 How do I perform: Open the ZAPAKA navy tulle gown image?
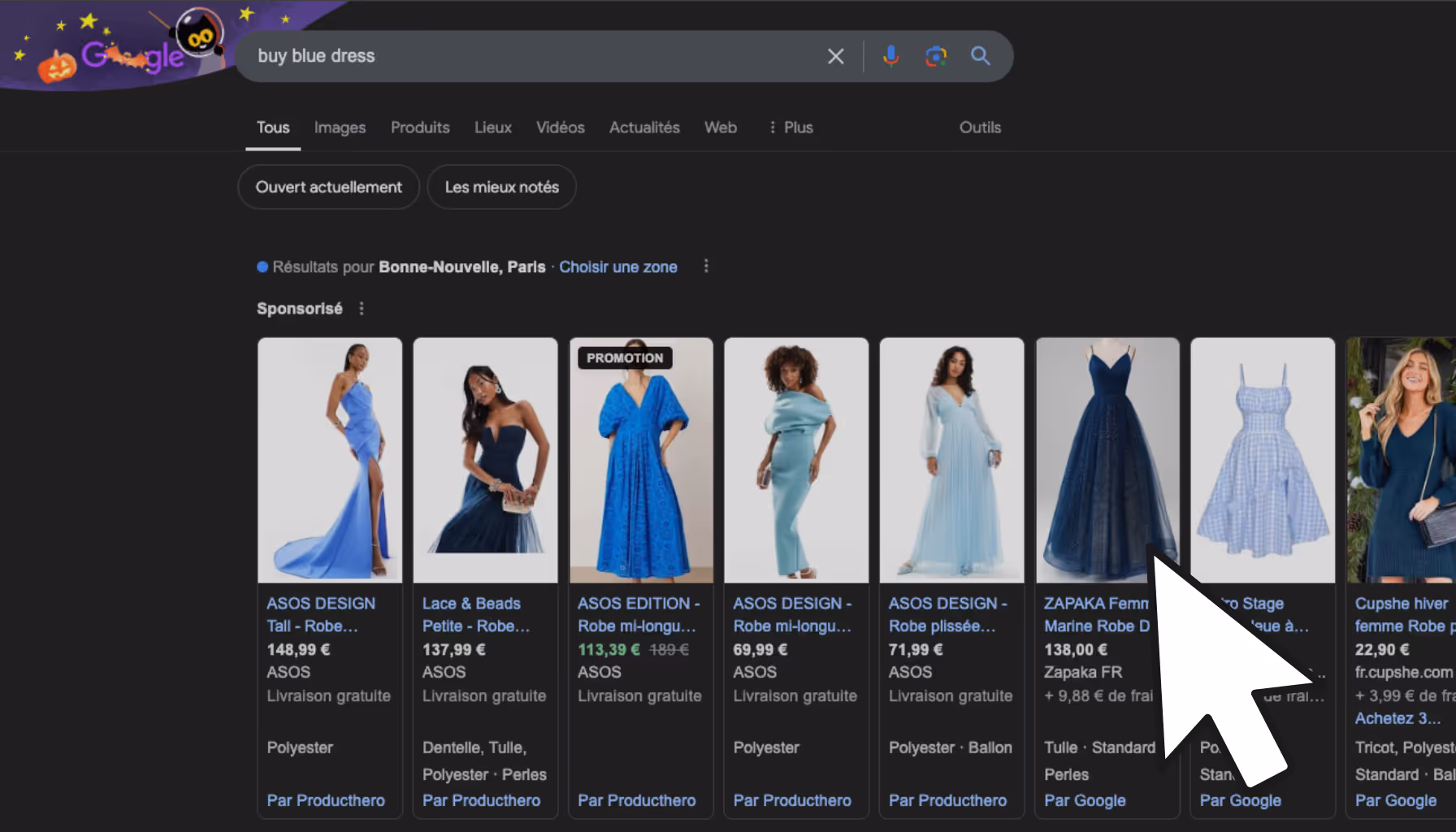(x=1107, y=460)
